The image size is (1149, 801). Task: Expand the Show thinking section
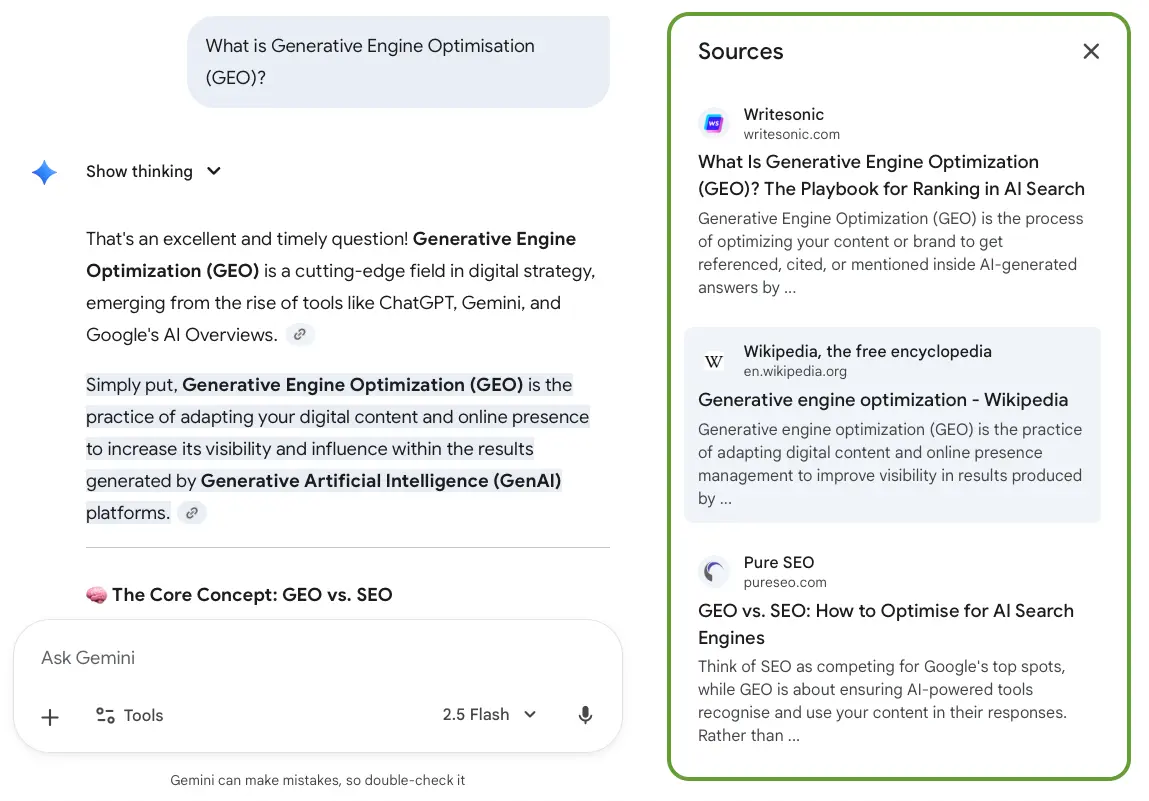tap(138, 171)
